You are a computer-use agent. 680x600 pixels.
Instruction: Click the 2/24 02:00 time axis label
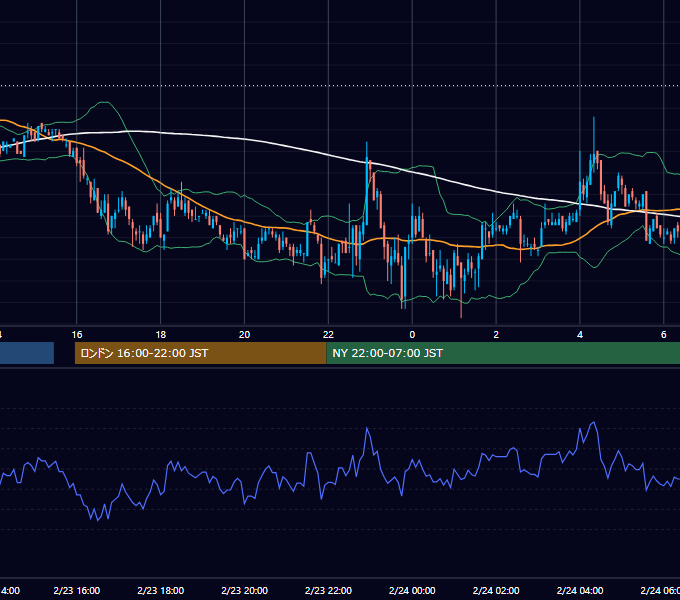coord(496,590)
